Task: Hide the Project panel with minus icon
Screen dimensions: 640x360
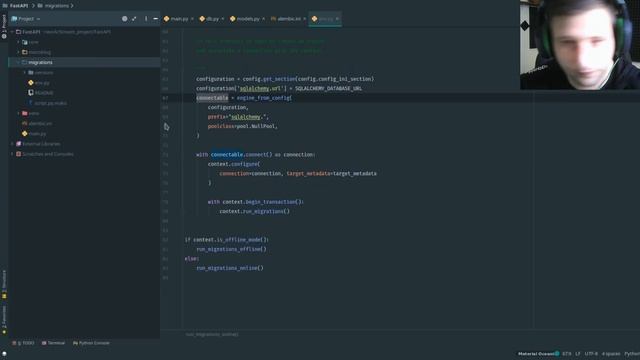Action: click(156, 19)
